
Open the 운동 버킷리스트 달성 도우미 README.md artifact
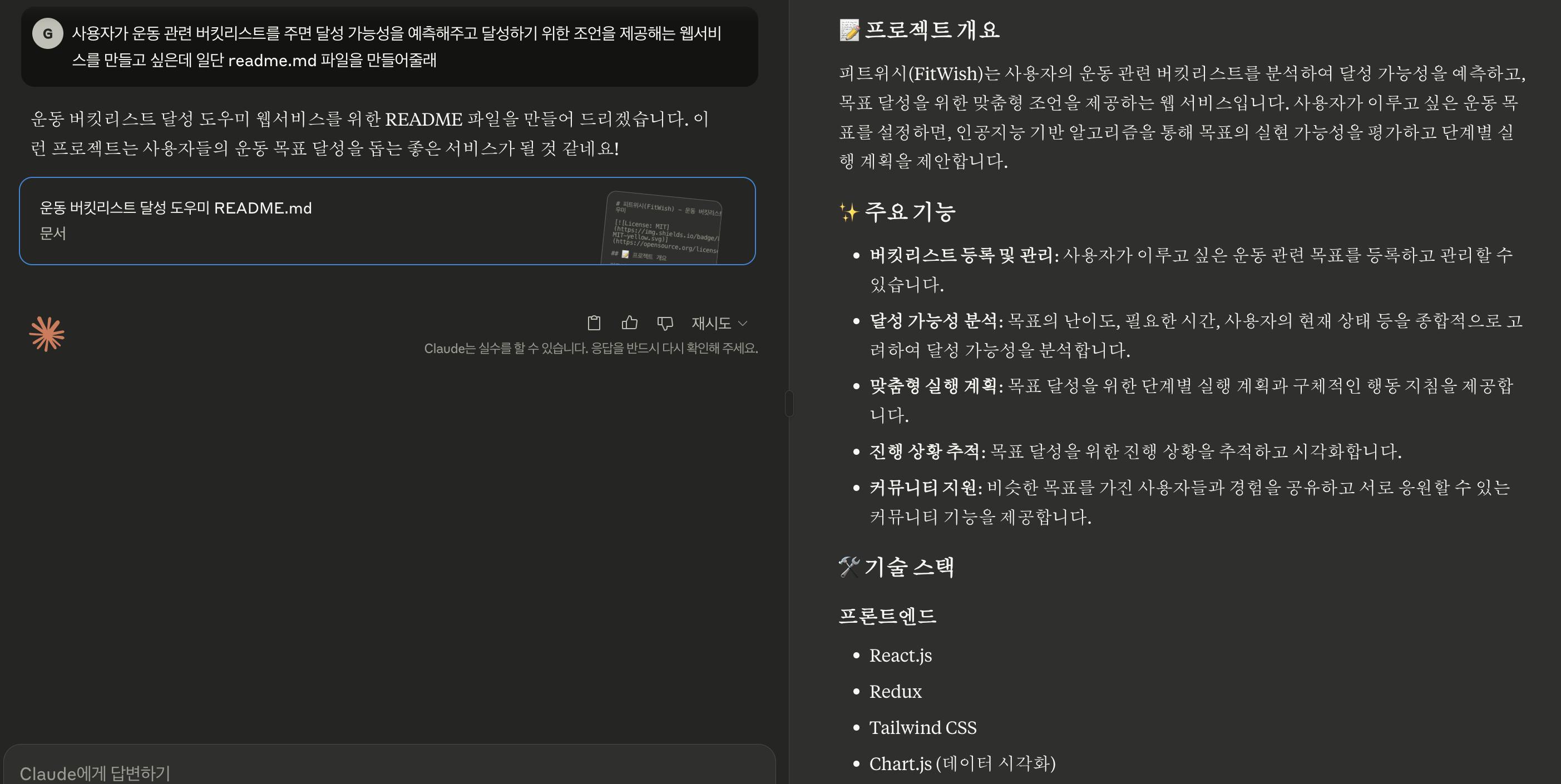pos(176,209)
